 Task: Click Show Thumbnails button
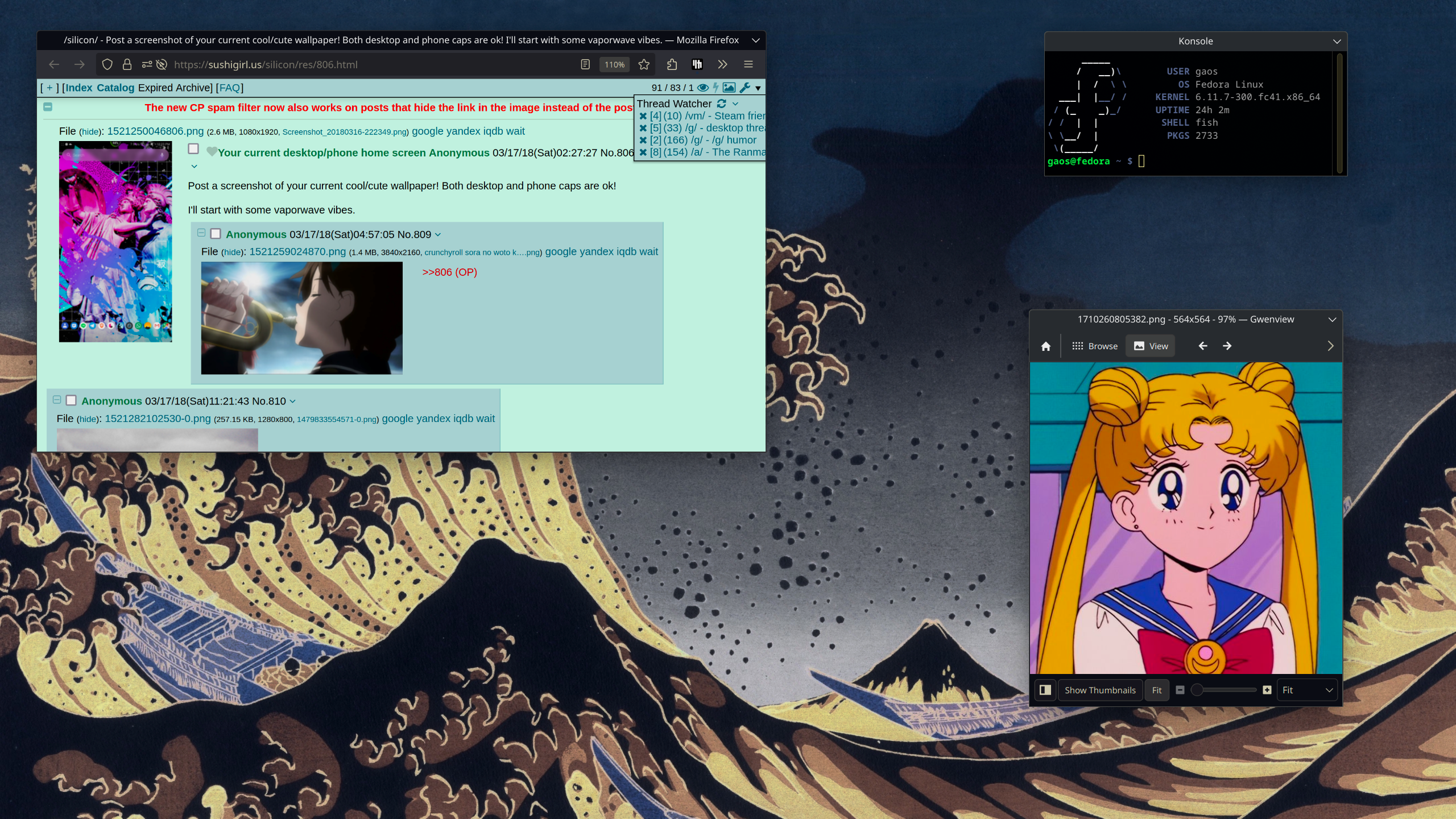[x=1099, y=690]
